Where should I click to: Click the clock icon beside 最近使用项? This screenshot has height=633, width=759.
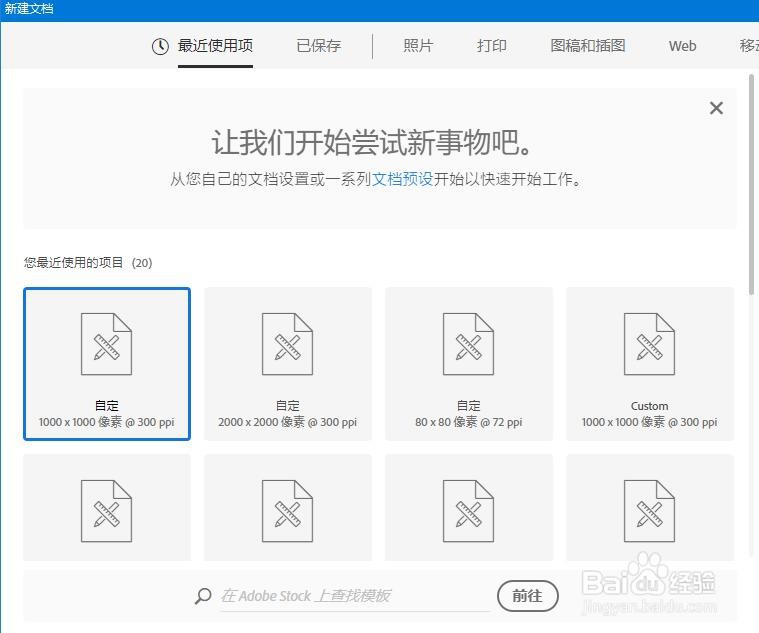160,46
